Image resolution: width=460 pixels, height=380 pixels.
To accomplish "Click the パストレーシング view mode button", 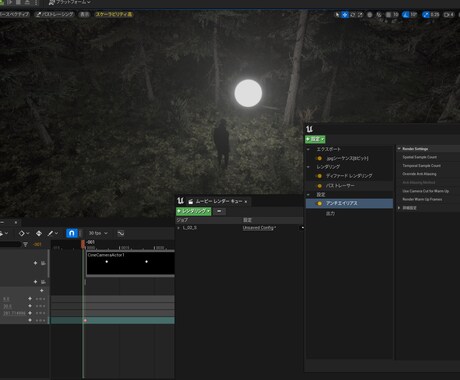I will 54,14.
